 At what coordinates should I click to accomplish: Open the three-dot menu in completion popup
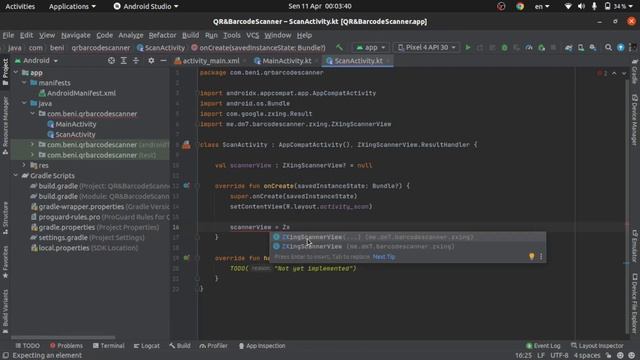(541, 256)
